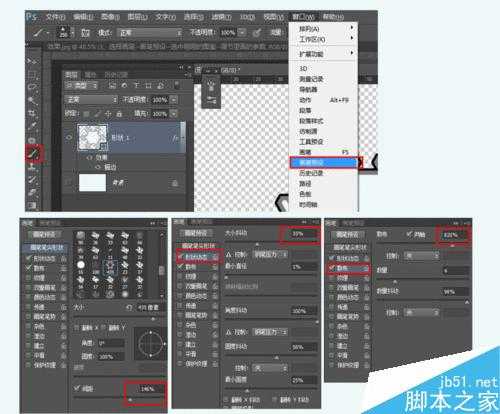Click the Clone Stamp tool below Brush

33,167
